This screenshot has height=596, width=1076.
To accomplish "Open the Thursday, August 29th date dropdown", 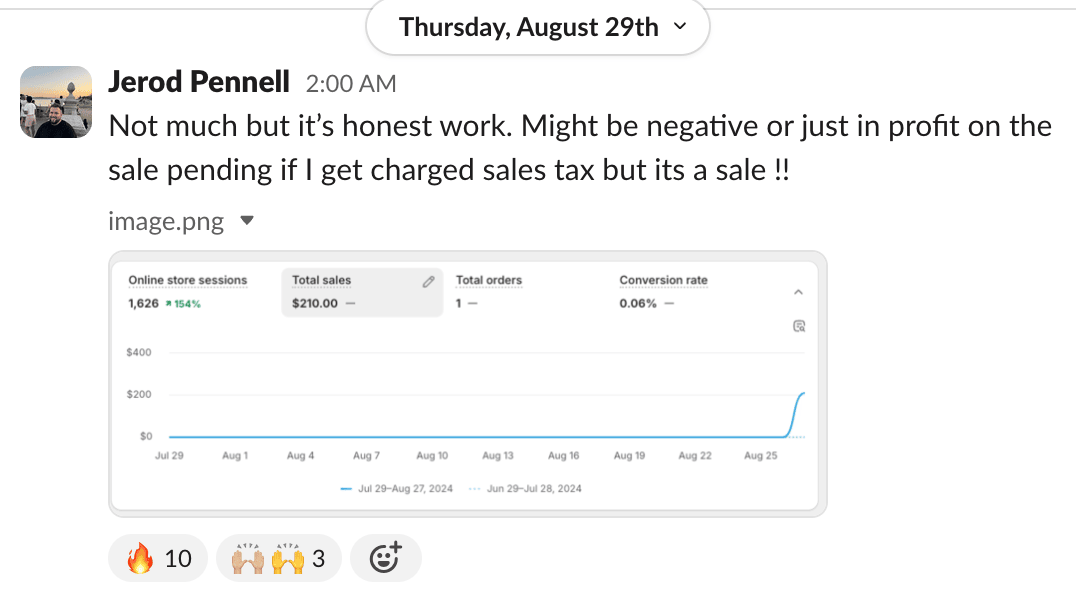I will click(538, 28).
